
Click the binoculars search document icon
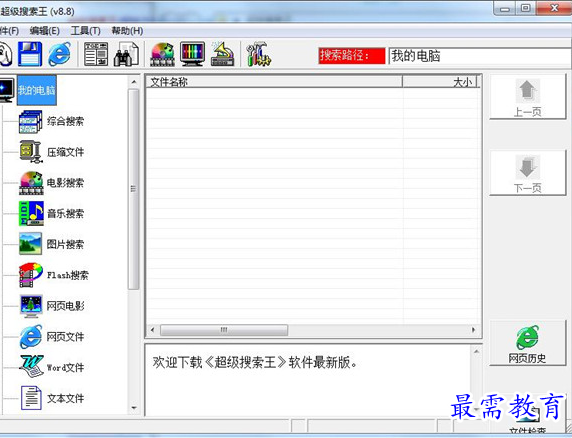click(x=126, y=54)
